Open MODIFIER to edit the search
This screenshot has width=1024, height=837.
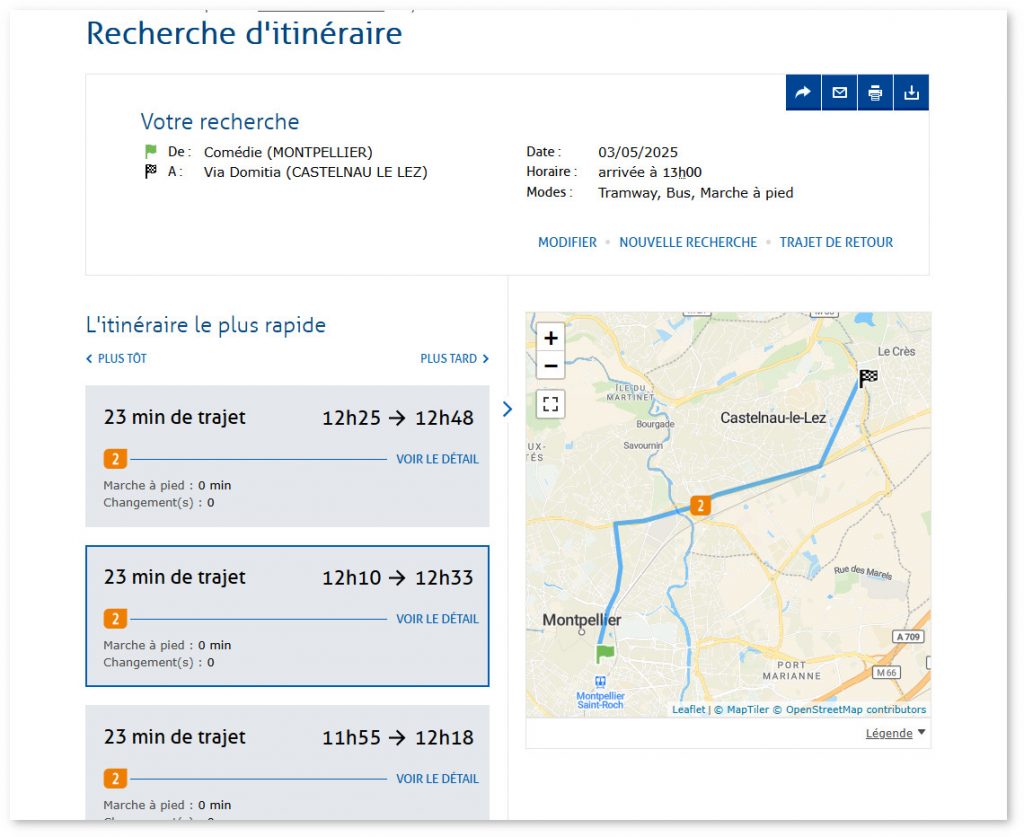pyautogui.click(x=568, y=242)
